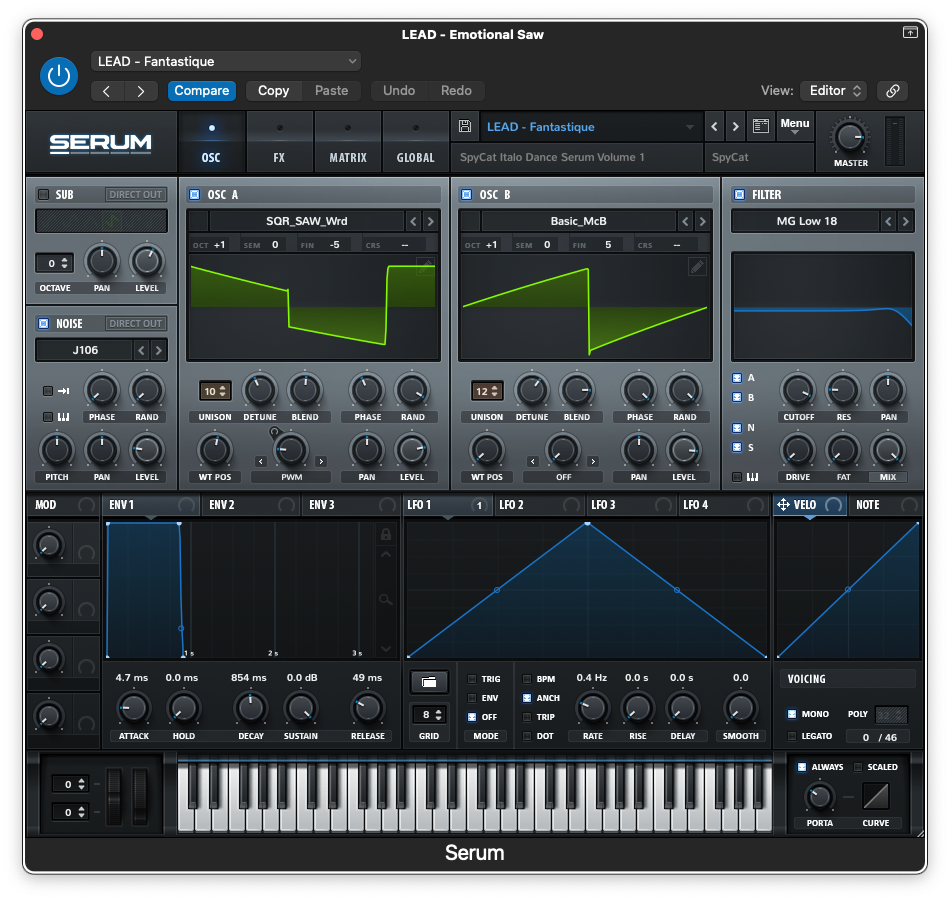Click the VELO drag-source cross icon

click(783, 505)
